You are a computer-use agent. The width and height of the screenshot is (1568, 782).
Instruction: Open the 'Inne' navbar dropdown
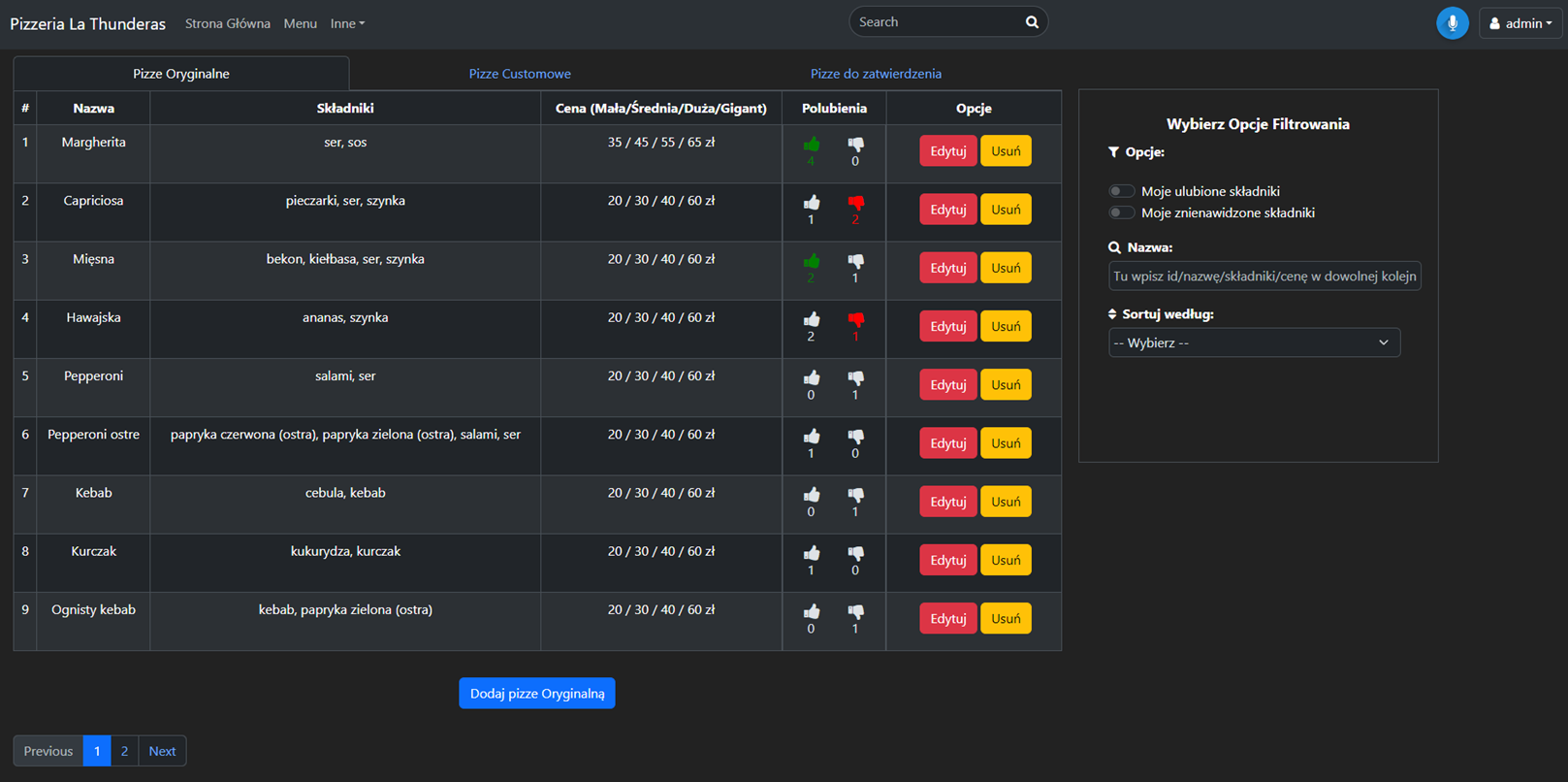tap(347, 23)
